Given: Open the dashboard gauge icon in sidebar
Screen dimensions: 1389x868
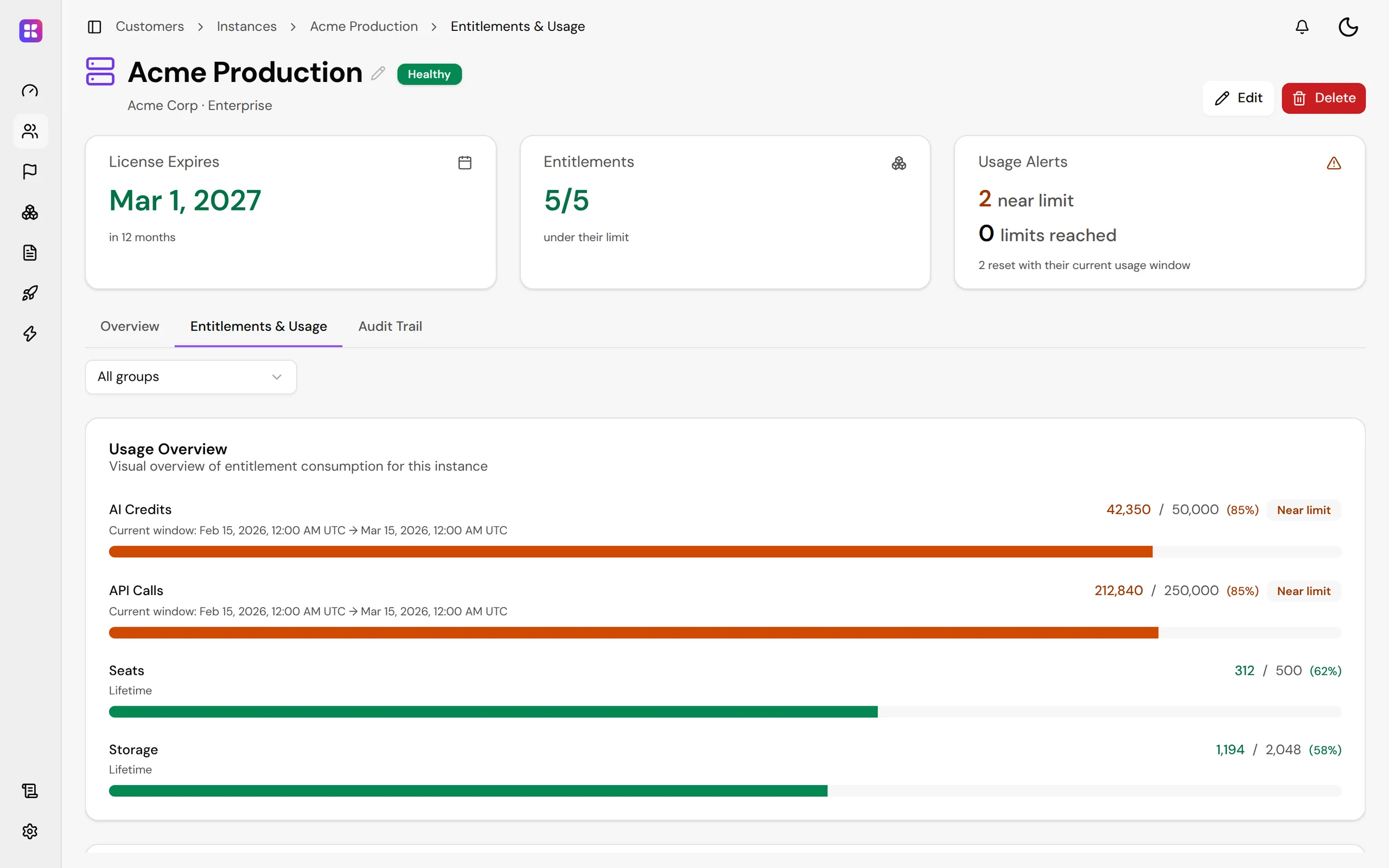Looking at the screenshot, I should (x=30, y=91).
